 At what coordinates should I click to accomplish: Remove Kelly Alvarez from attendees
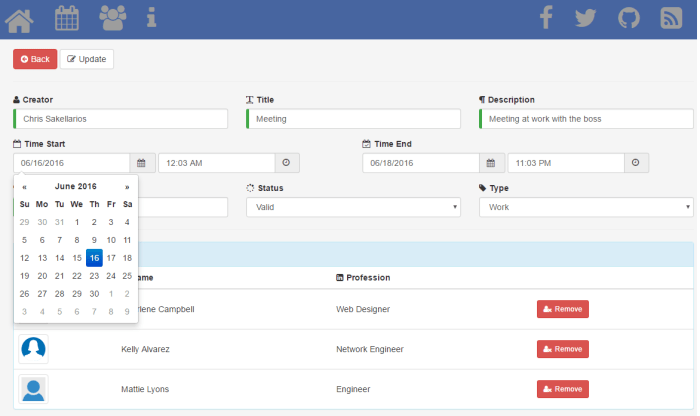[x=562, y=349]
